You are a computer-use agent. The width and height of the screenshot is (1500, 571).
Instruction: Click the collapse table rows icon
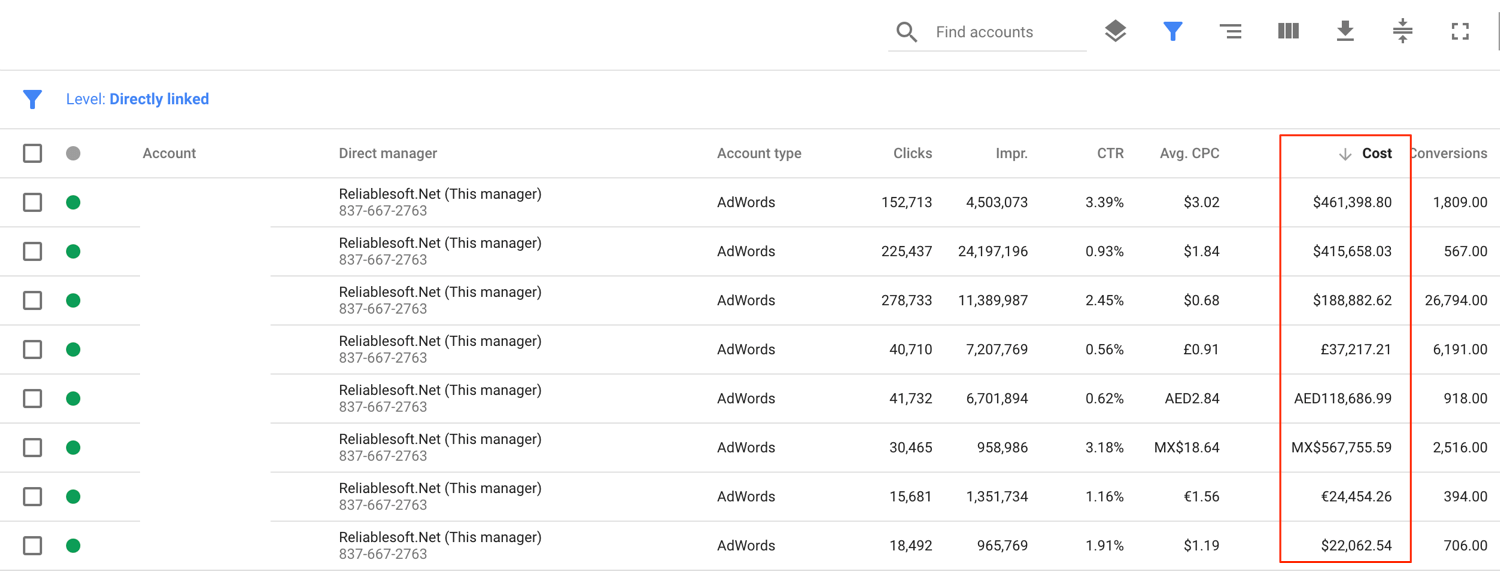point(1402,31)
